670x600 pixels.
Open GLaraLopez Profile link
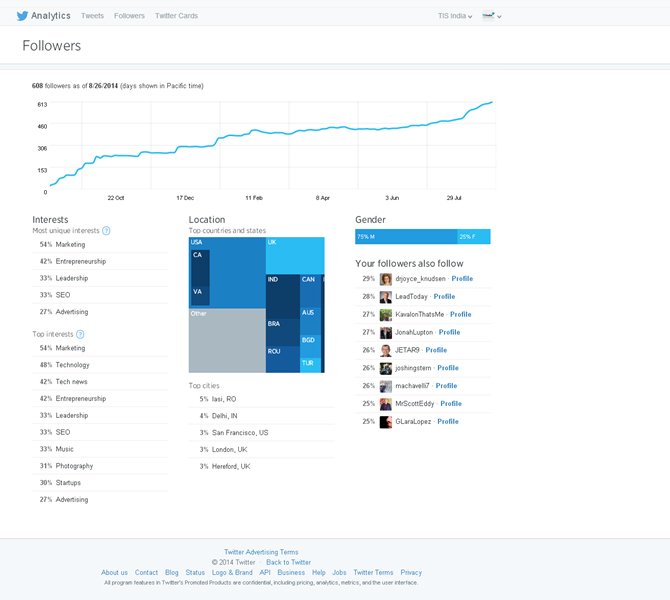(447, 422)
